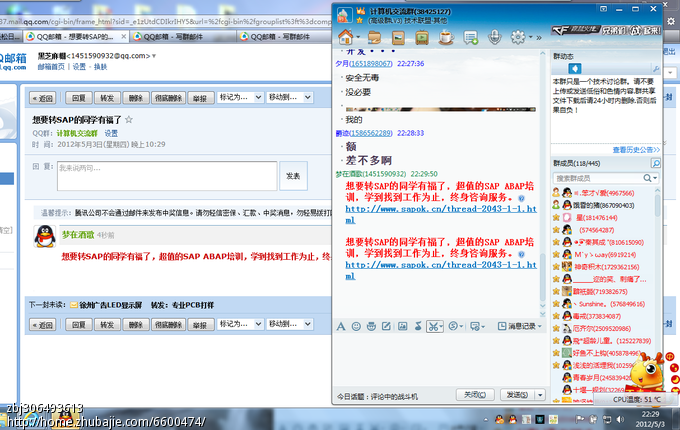
Task: Expand the gear icon dropdown arrow
Action: 530,37
